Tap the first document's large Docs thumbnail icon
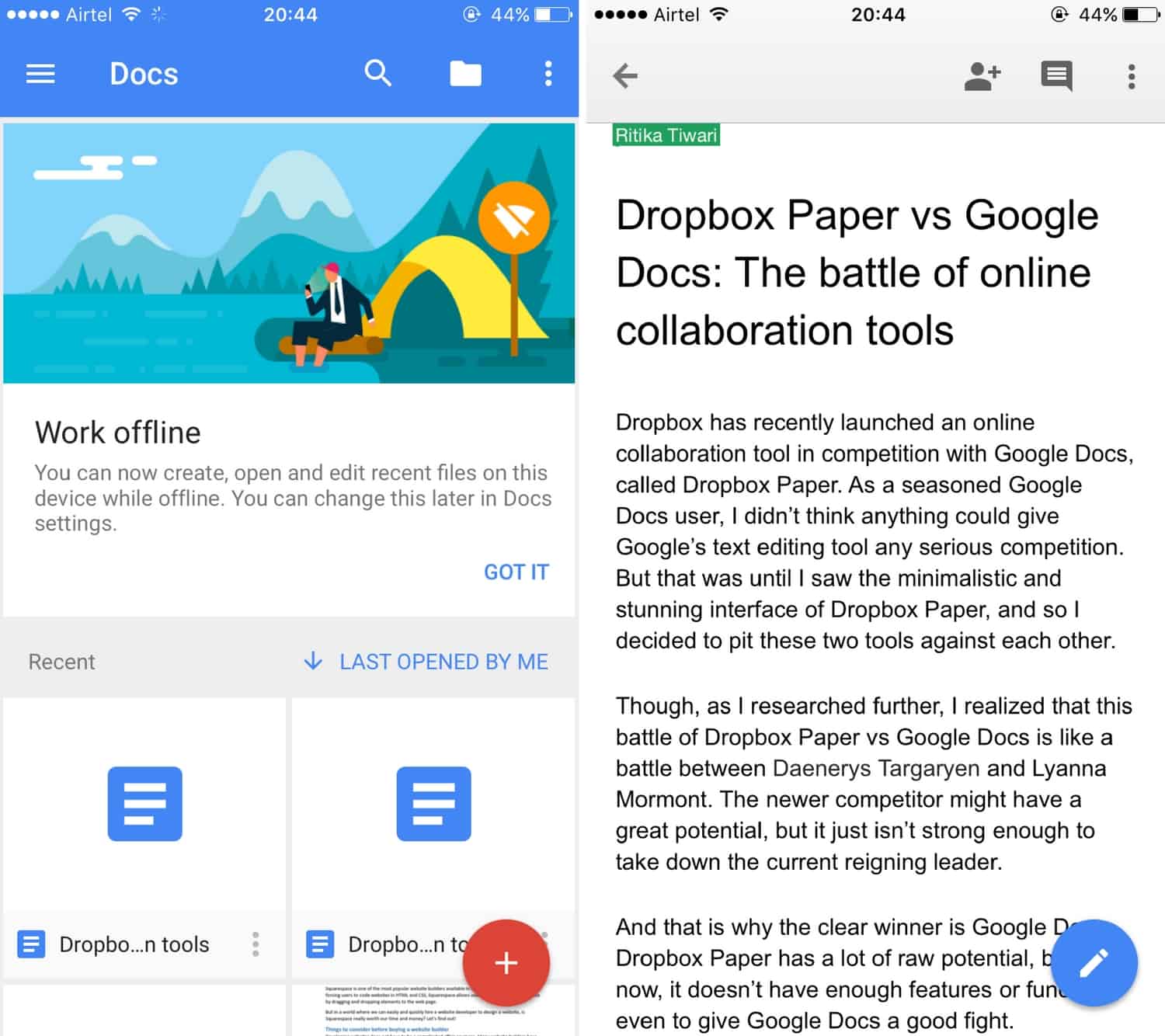 (x=145, y=804)
